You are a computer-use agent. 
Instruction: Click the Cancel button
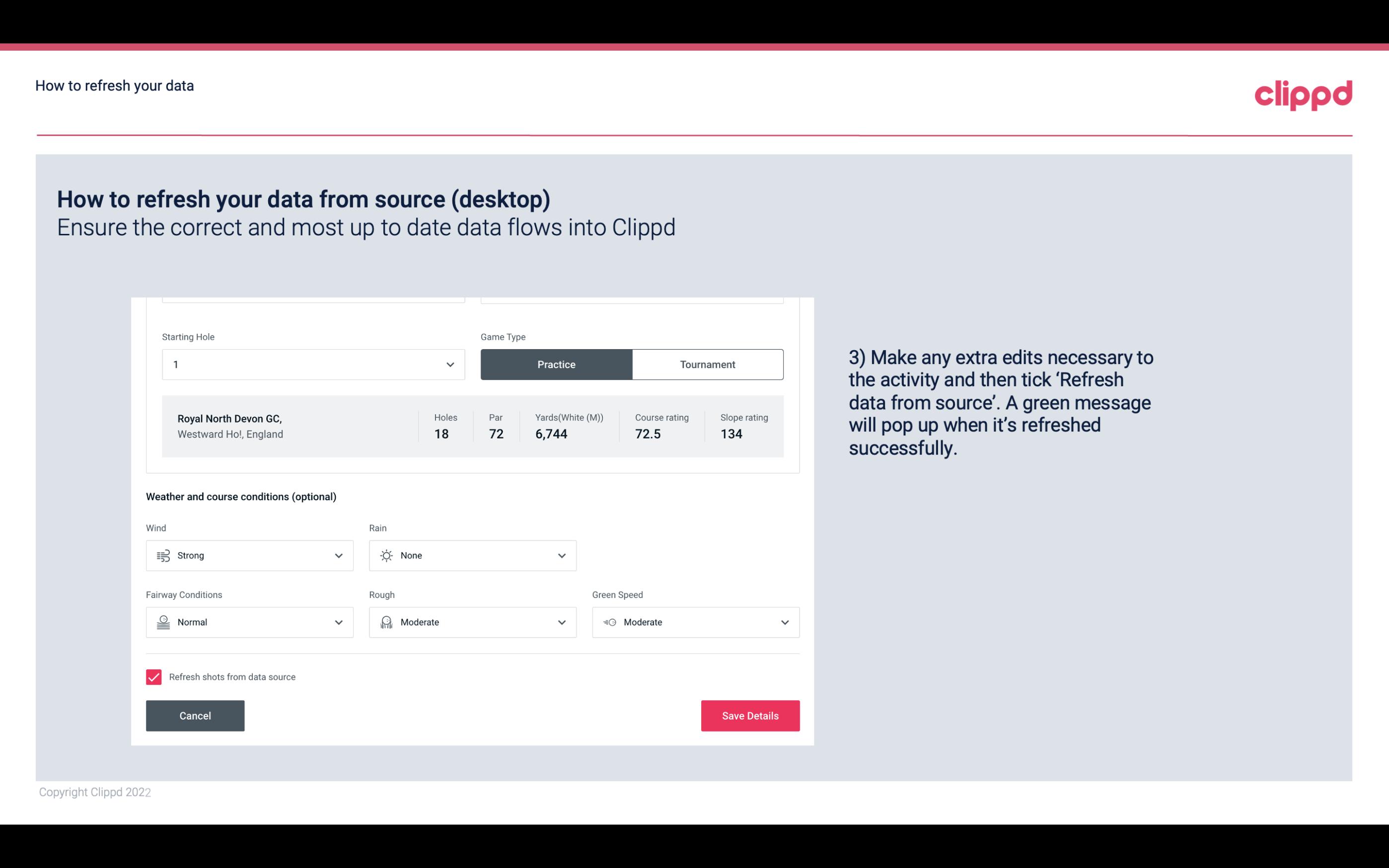point(195,715)
